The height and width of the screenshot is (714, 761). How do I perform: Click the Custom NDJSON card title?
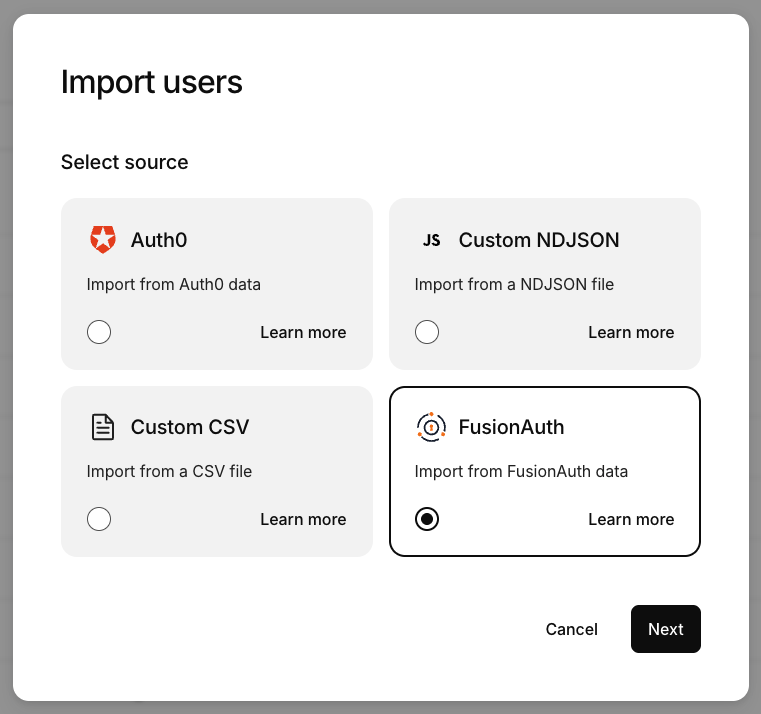(539, 240)
